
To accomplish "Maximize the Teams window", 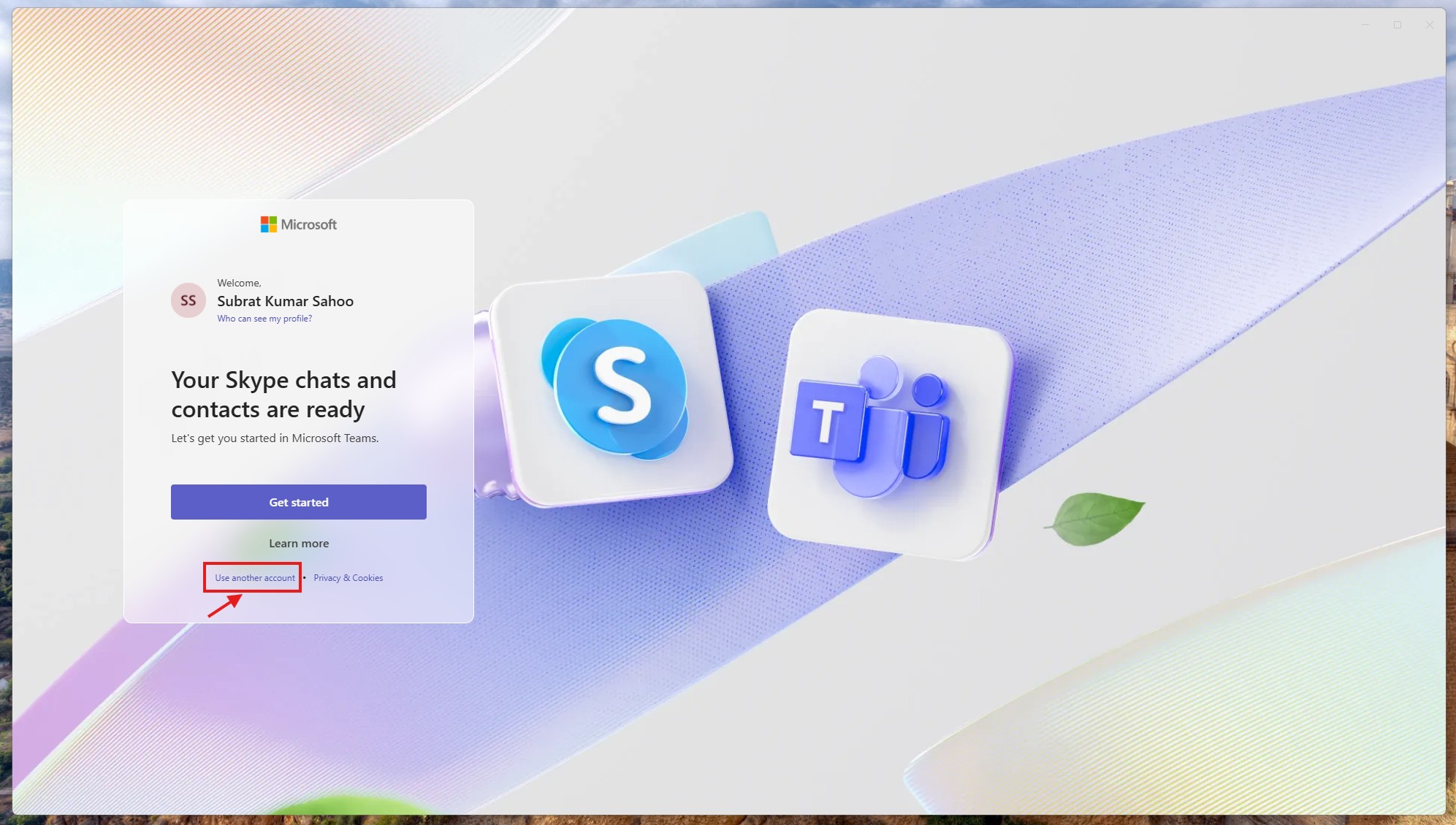I will click(x=1397, y=25).
